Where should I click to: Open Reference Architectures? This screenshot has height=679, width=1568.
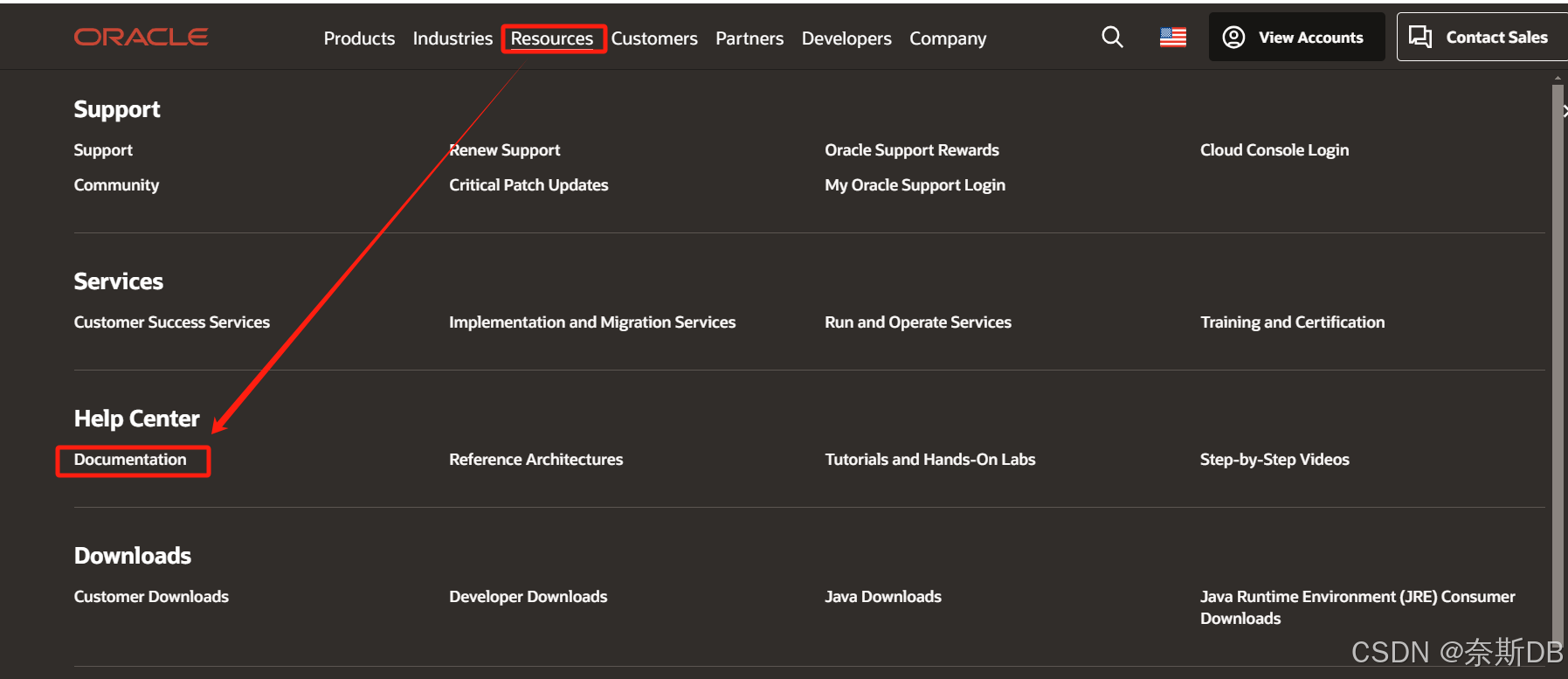[x=535, y=460]
